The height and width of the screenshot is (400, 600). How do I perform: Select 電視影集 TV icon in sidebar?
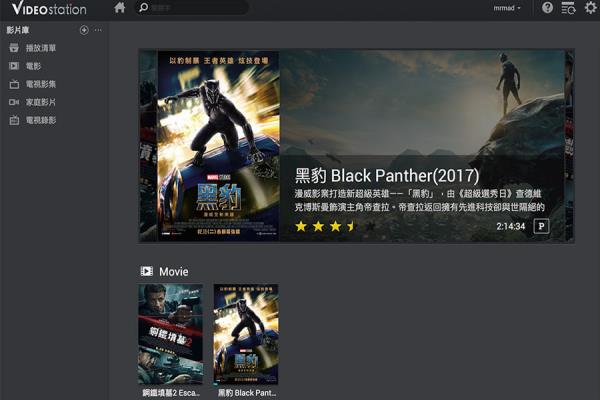click(x=14, y=84)
